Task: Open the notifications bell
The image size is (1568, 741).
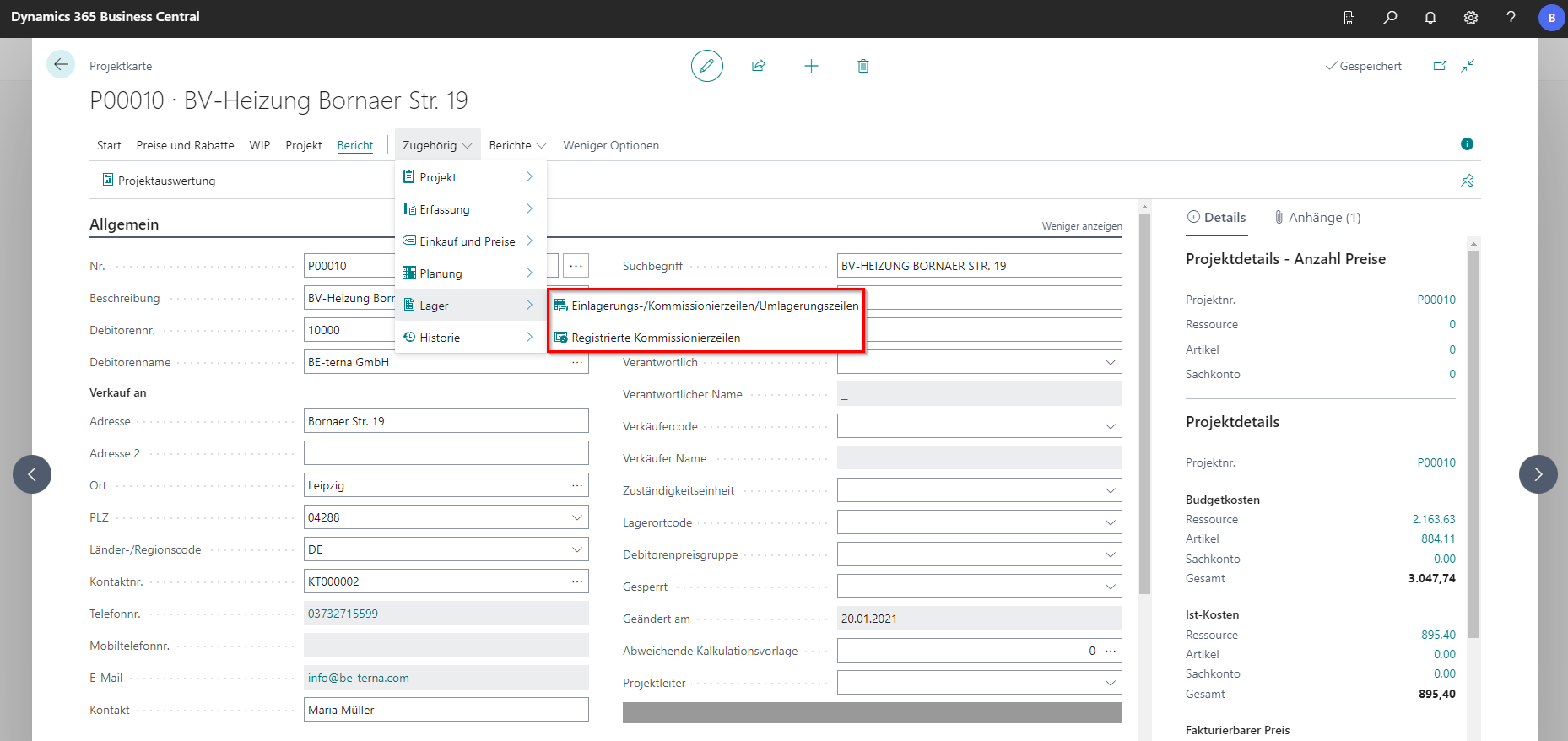Action: point(1430,18)
